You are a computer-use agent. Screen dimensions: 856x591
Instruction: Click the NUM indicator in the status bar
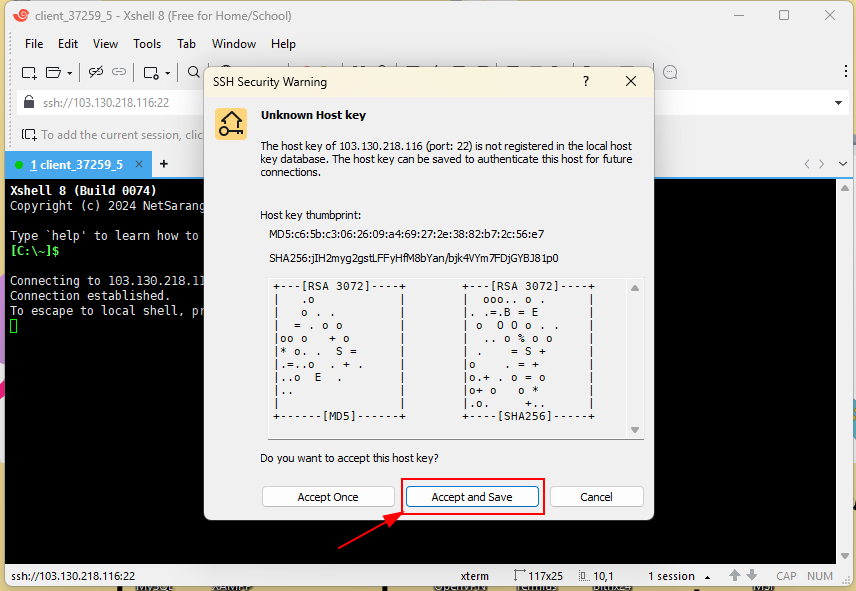point(820,576)
